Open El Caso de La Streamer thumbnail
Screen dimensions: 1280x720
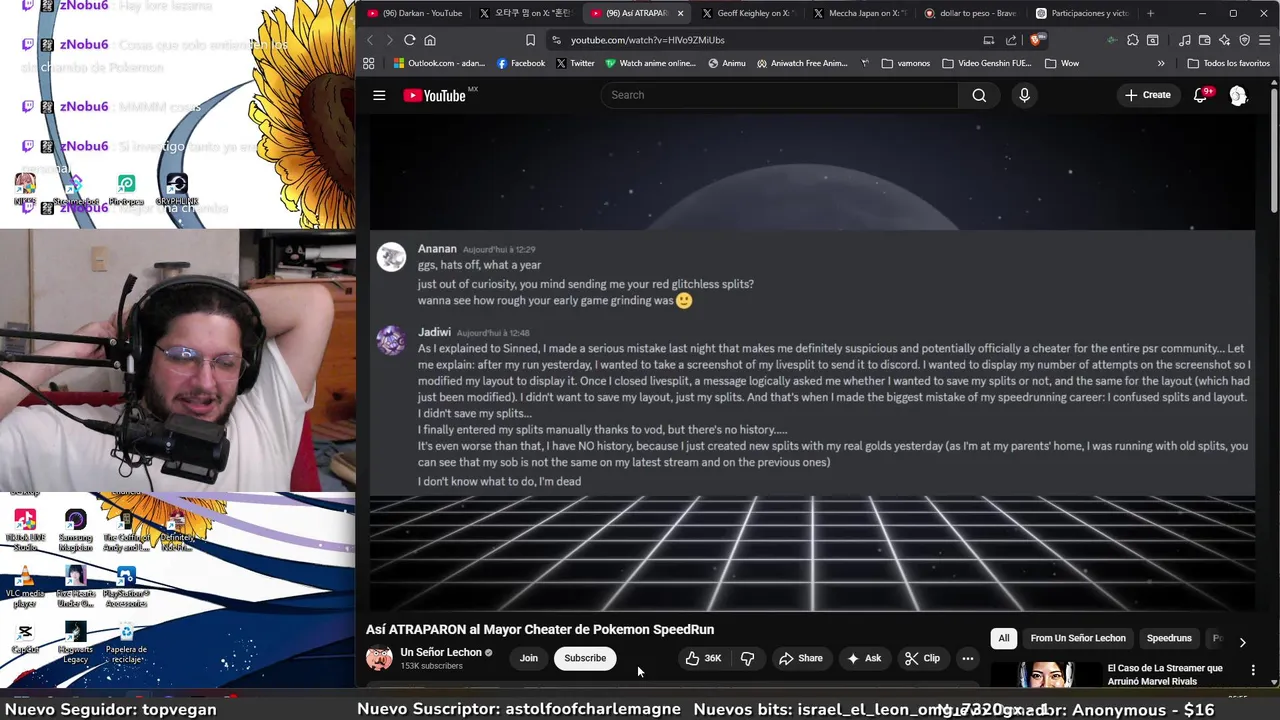(x=1046, y=675)
